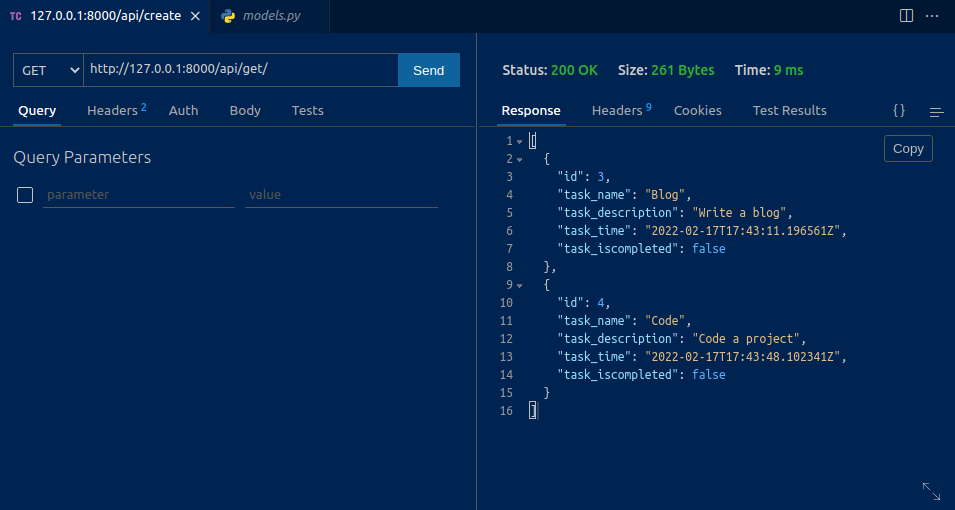
Task: Click the response word wrap lines icon
Action: 936,112
